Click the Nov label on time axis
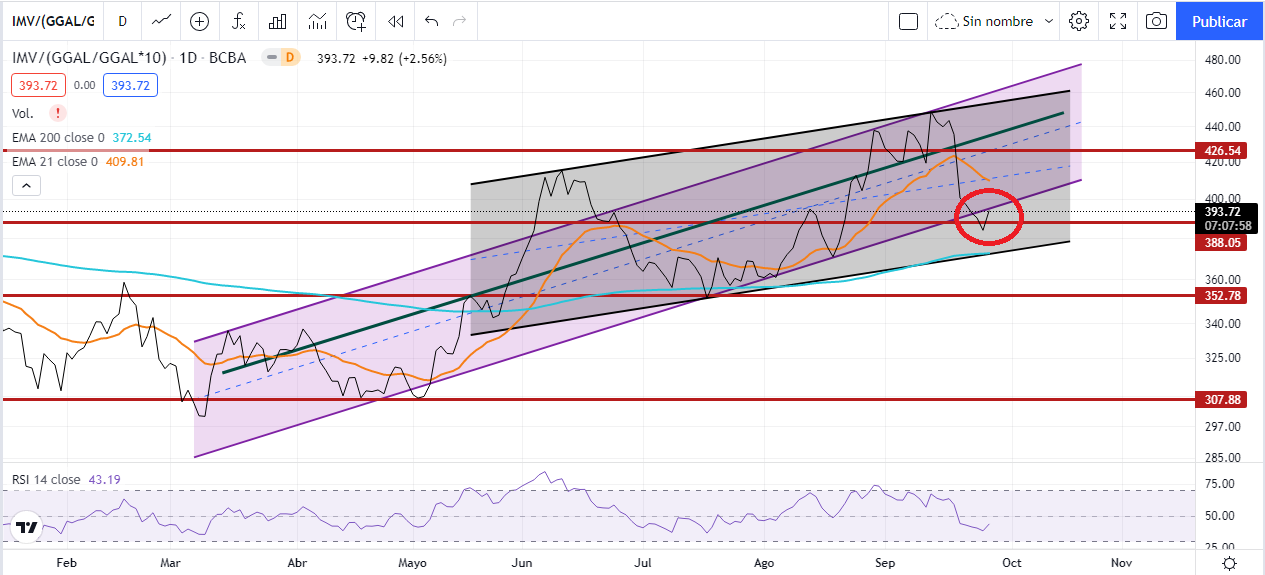This screenshot has height=575, width=1265. click(x=1122, y=563)
